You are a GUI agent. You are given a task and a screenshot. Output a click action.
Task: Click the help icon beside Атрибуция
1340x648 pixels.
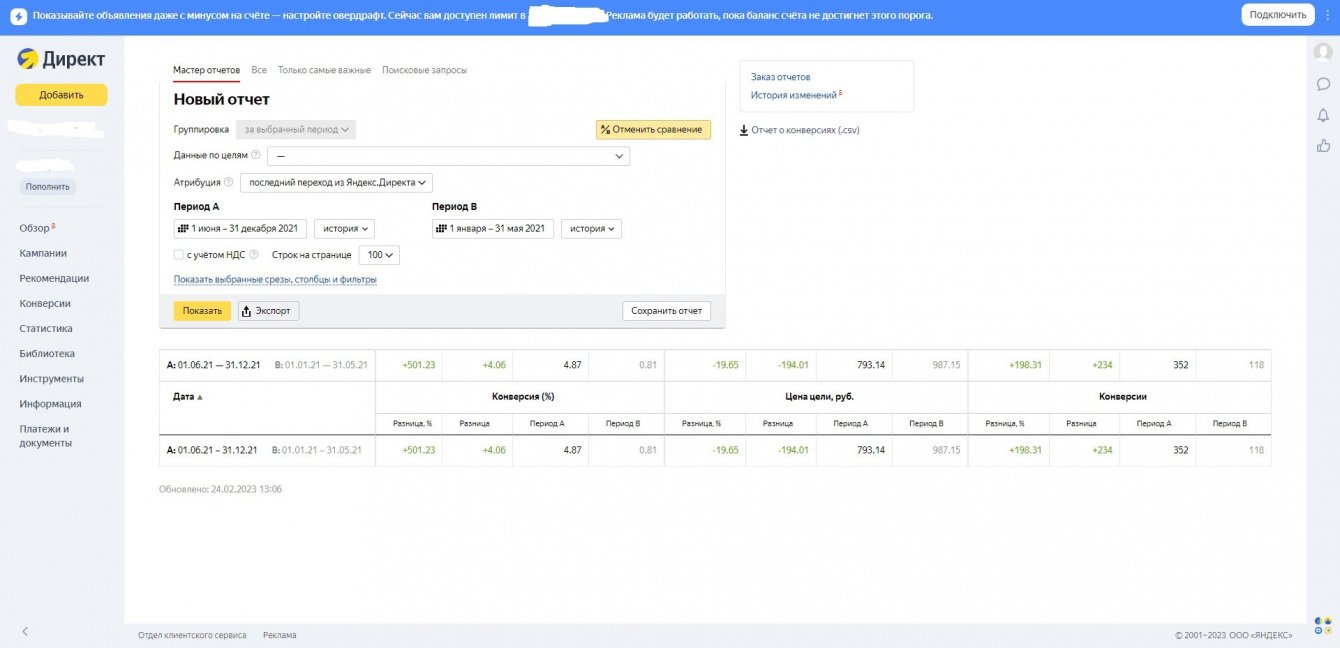coord(229,183)
